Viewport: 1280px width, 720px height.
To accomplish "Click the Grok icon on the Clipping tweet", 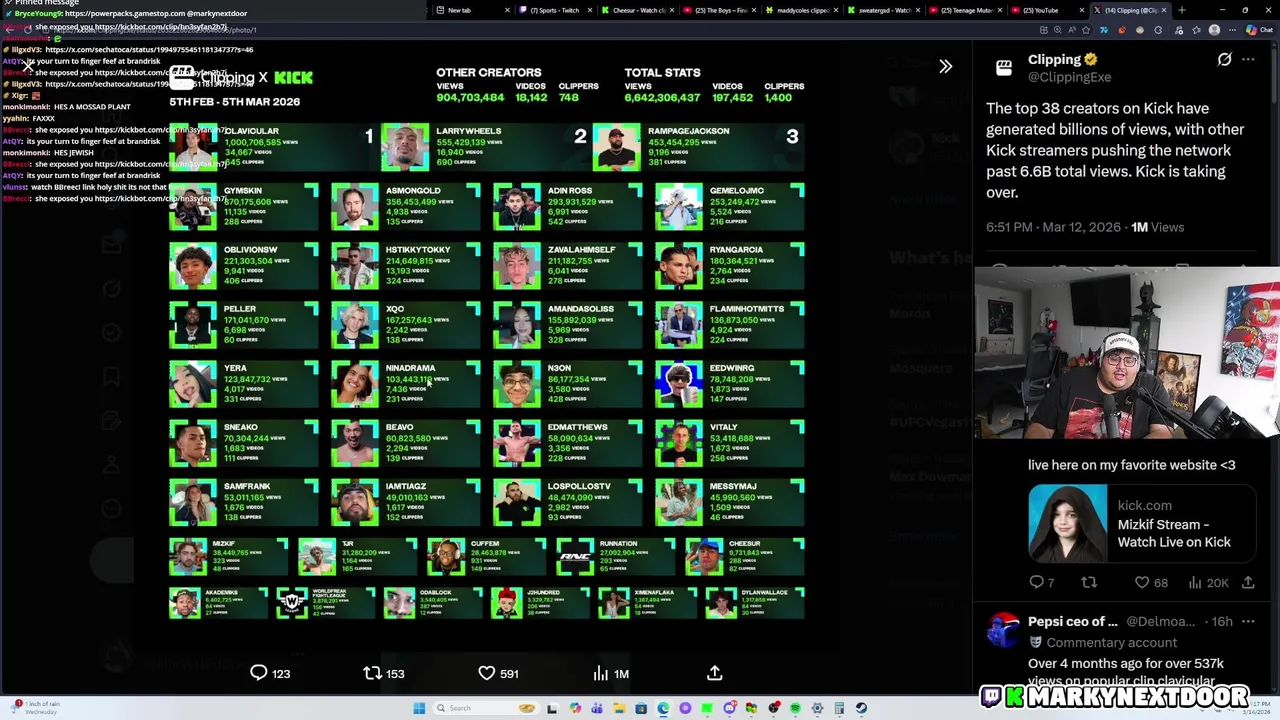I will click(1224, 60).
